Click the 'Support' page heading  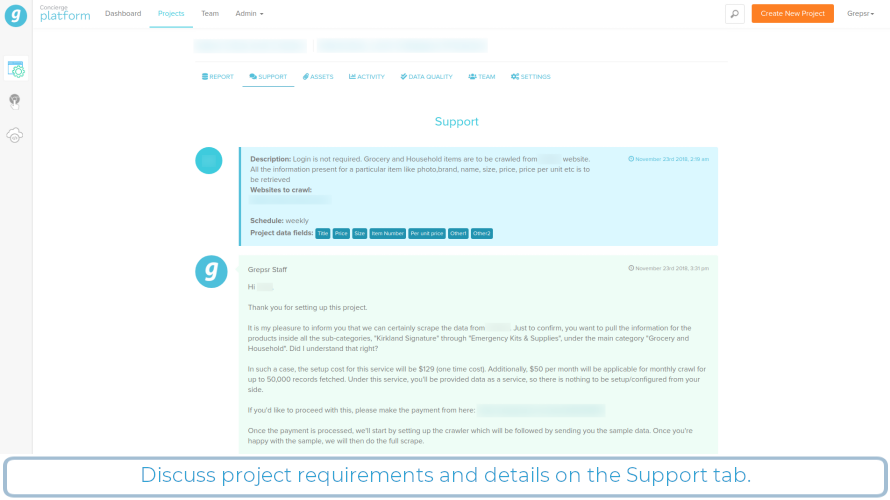[x=456, y=121]
